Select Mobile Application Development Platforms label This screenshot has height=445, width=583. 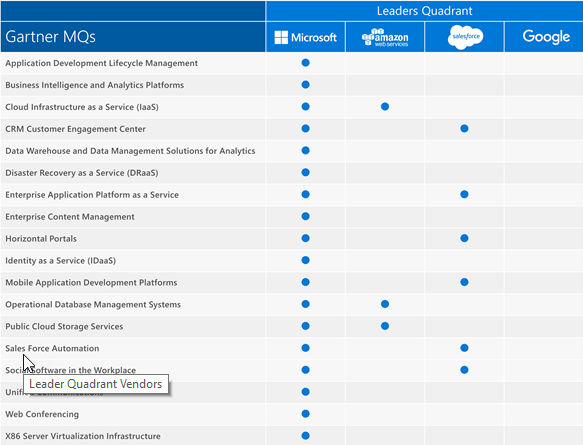click(x=91, y=283)
